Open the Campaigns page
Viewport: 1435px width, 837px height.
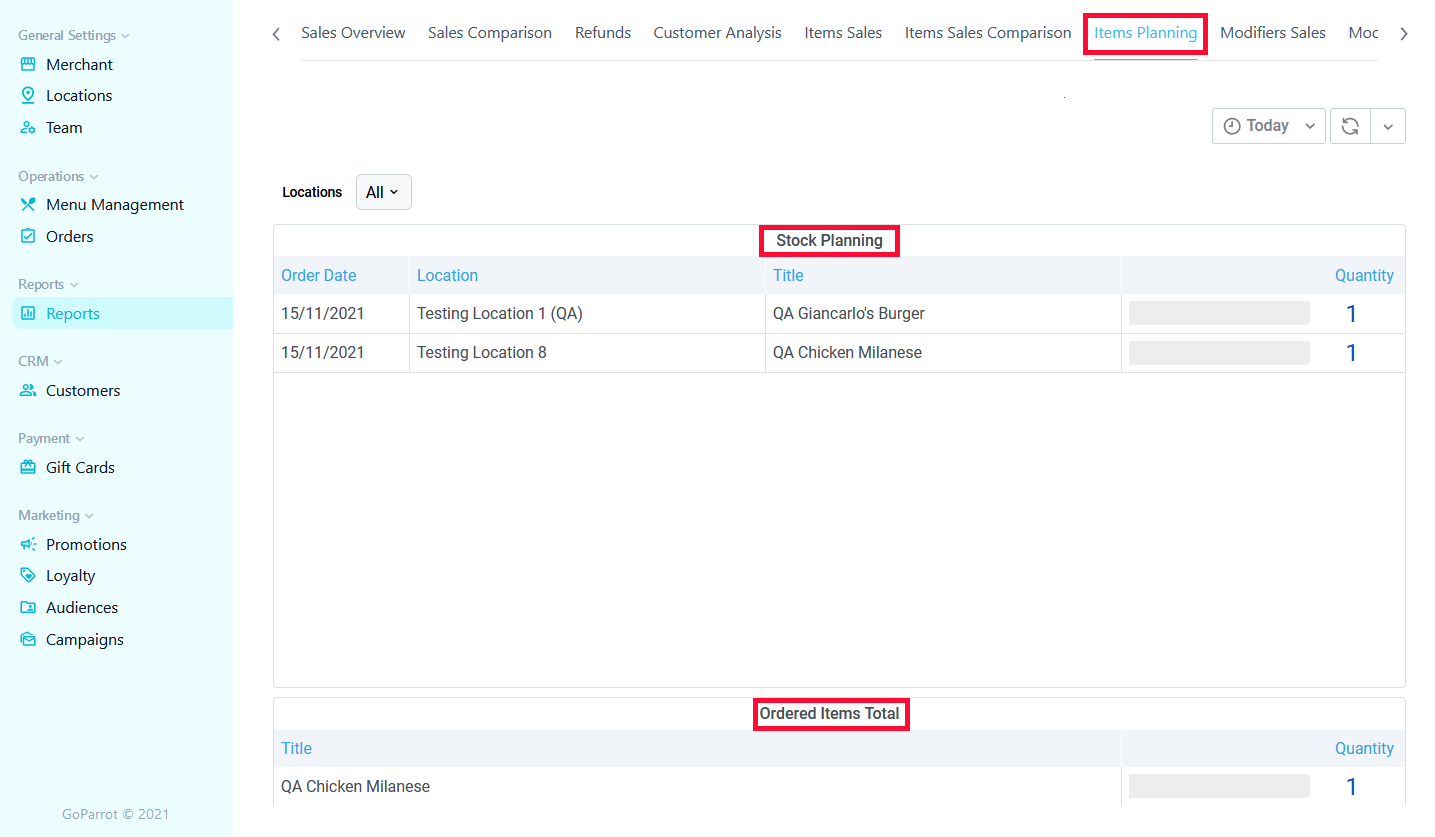coord(85,639)
